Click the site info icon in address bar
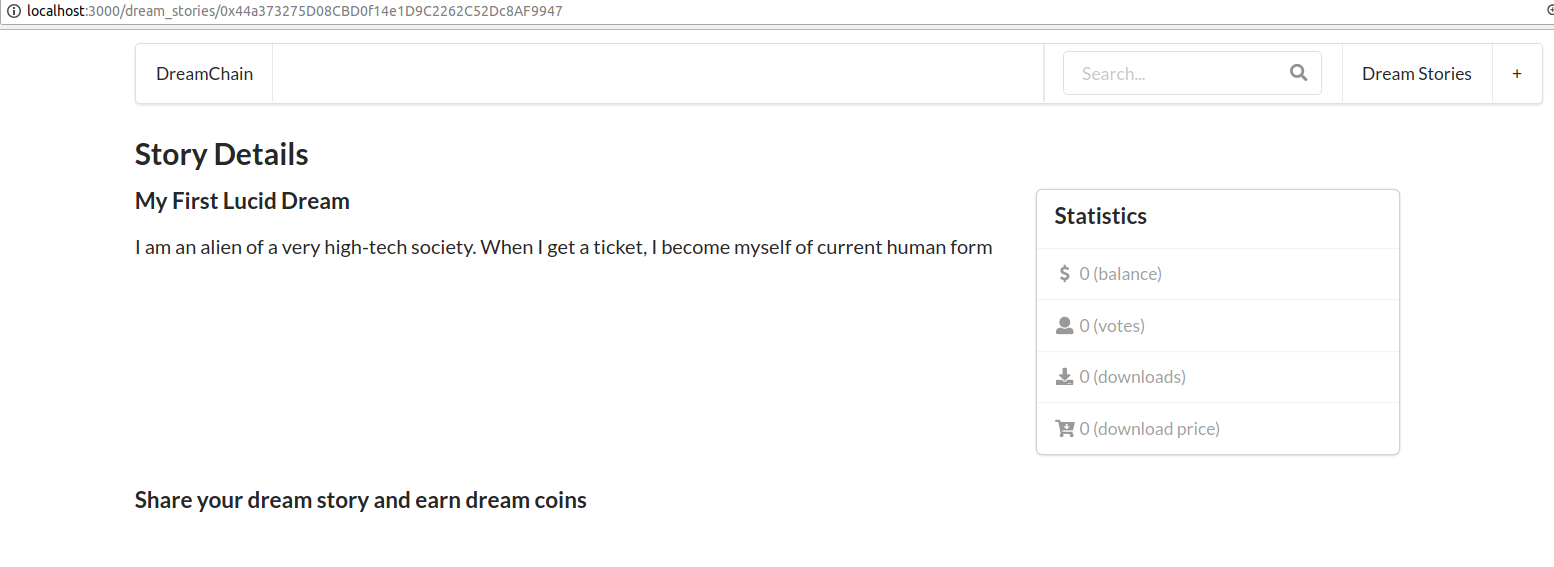The image size is (1554, 567). point(13,11)
